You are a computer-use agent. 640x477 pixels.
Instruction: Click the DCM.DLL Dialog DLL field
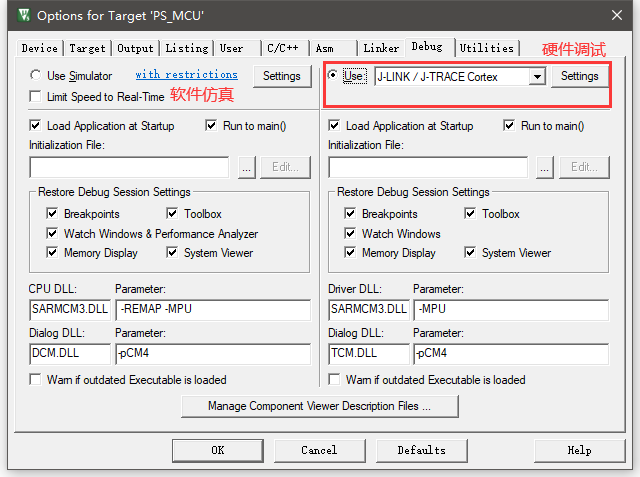pyautogui.click(x=70, y=353)
